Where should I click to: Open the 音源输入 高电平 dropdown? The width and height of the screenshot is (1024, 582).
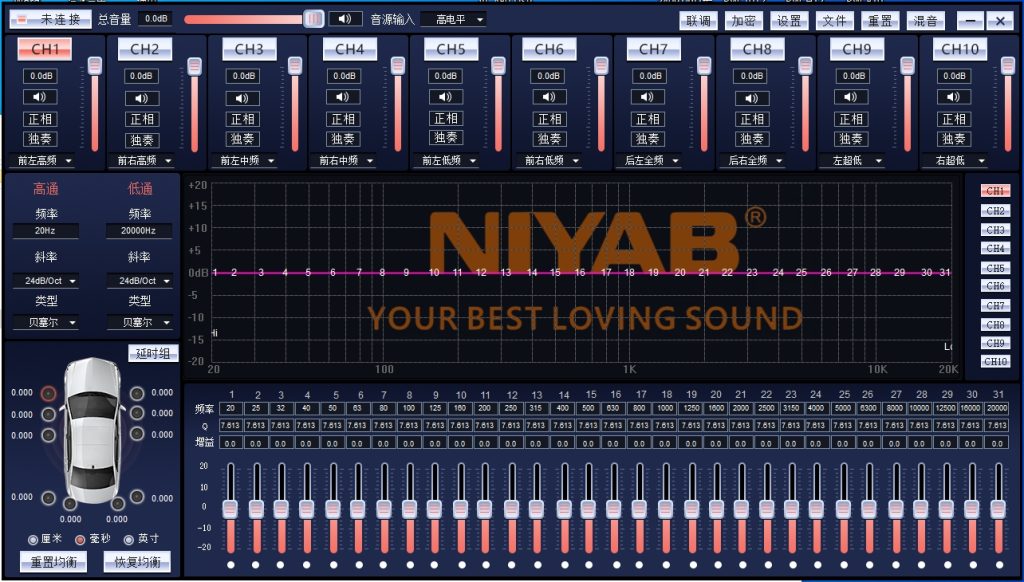pos(453,20)
